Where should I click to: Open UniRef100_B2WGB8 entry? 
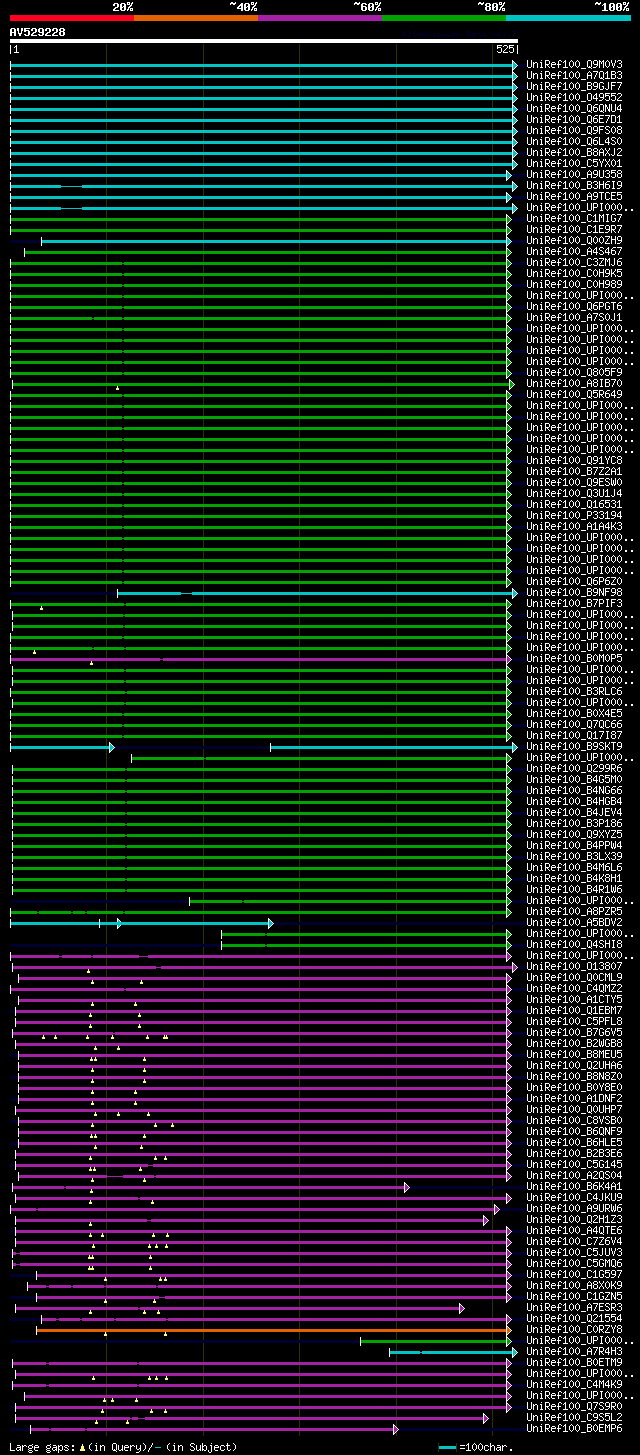[575, 1043]
